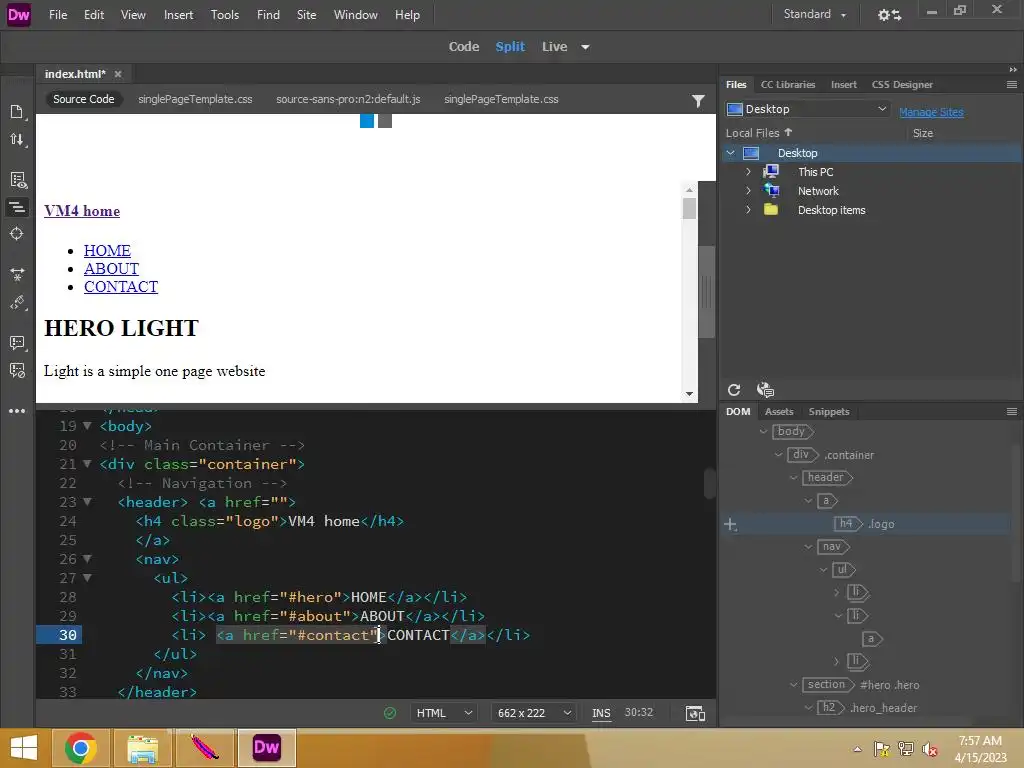Click the crosshair Live View options icon
This screenshot has width=1024, height=768.
pyautogui.click(x=17, y=234)
